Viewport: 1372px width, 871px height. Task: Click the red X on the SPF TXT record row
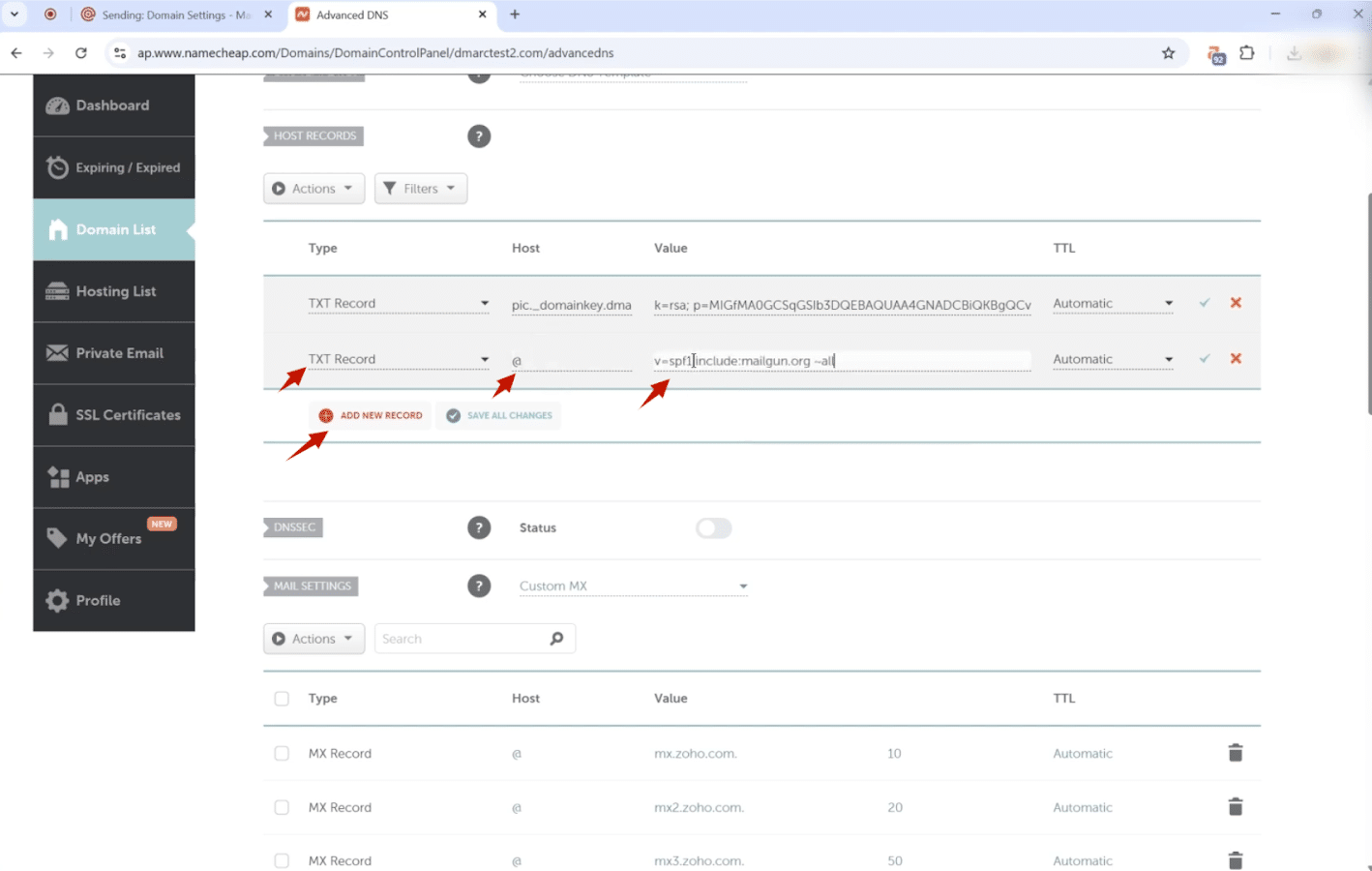click(1236, 359)
